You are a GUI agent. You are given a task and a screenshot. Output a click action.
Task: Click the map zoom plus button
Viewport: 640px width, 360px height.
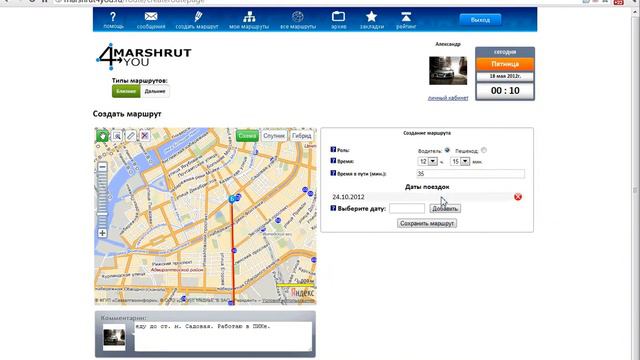[x=102, y=233]
